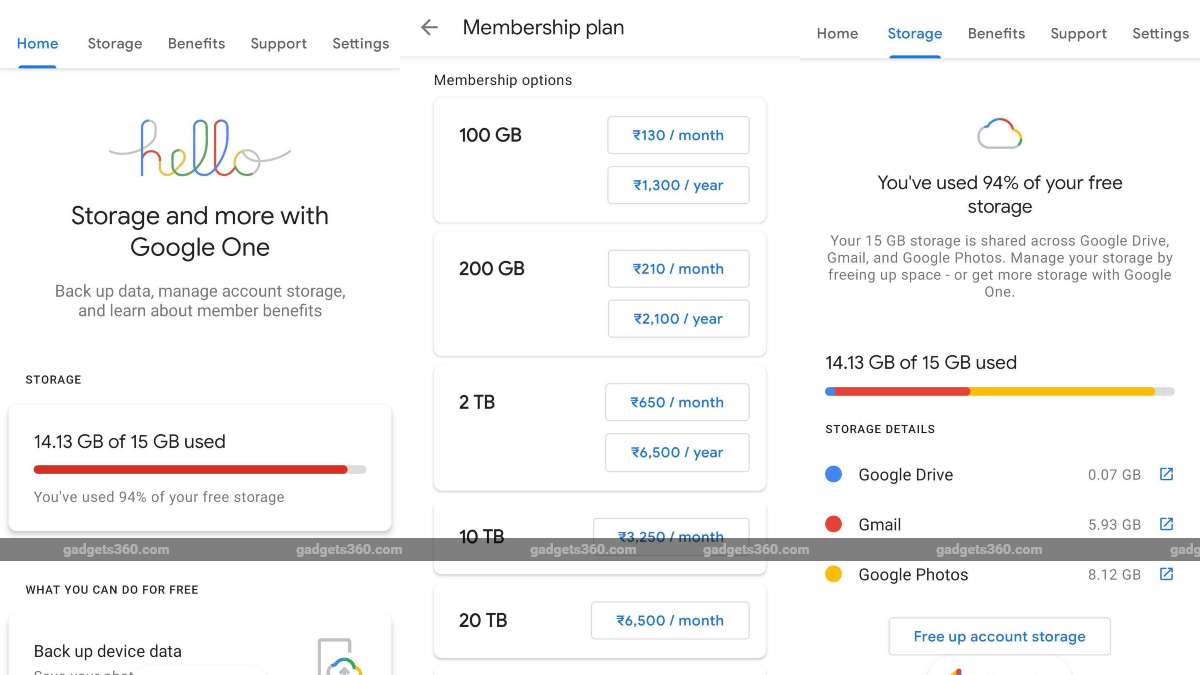Choose 100 GB plan at ₹130 / month
1200x675 pixels.
678,135
